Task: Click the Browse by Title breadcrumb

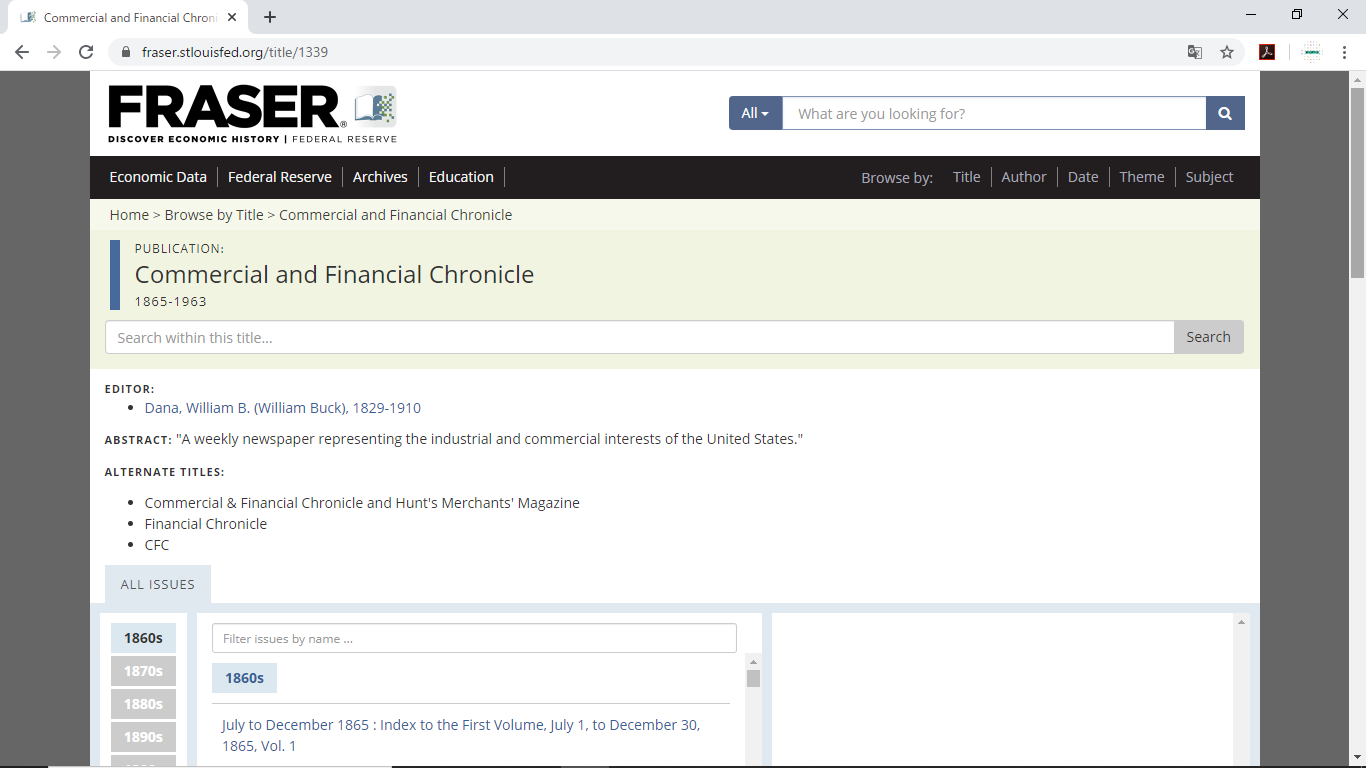Action: (x=214, y=215)
